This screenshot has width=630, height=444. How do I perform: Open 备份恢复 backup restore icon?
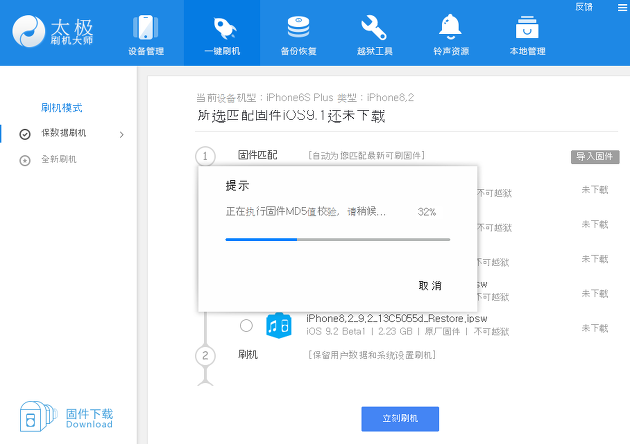coord(298,27)
